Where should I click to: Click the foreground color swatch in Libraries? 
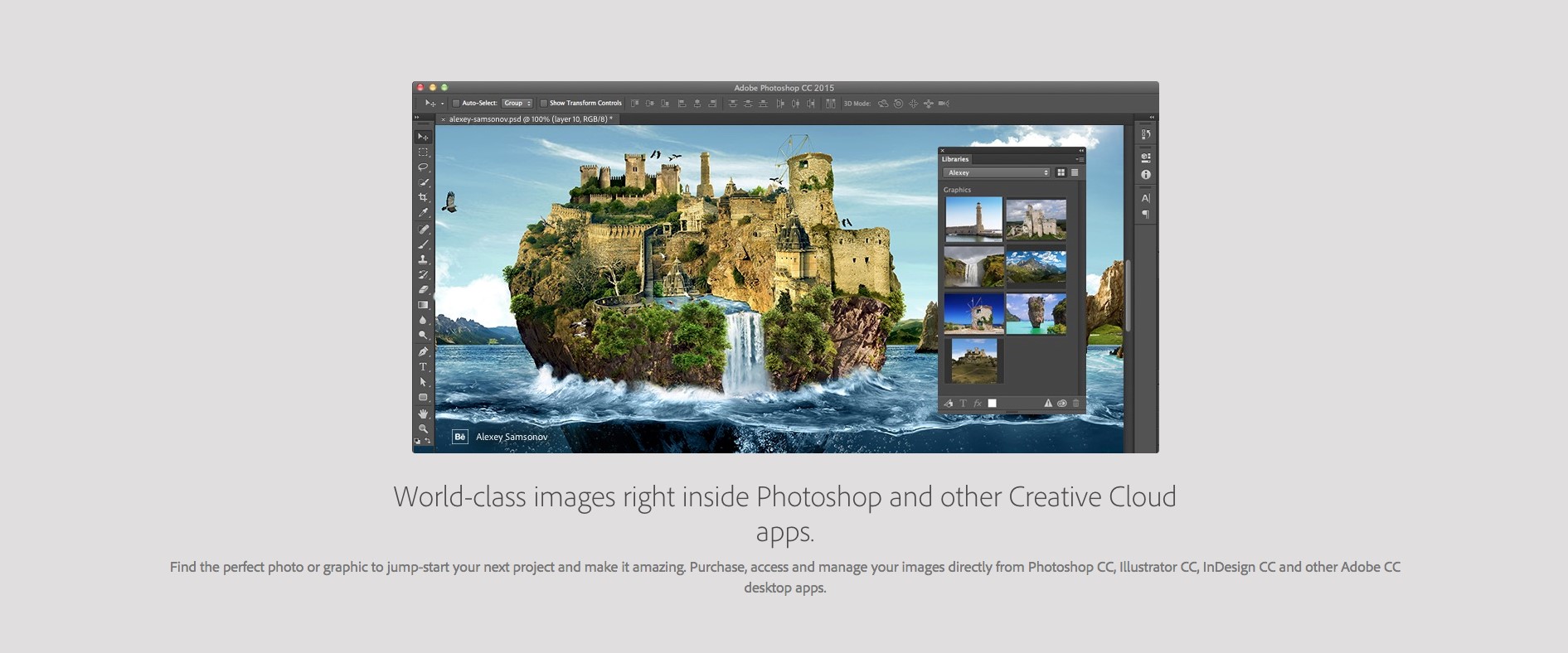click(992, 404)
